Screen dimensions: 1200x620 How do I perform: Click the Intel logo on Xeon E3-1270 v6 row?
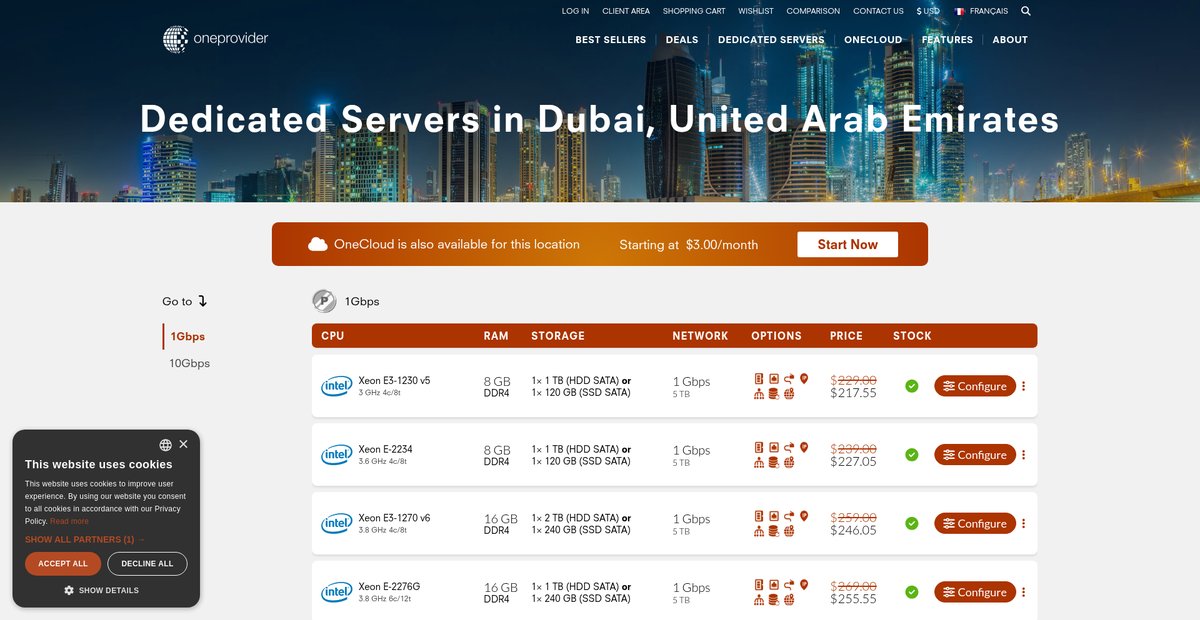(x=336, y=523)
